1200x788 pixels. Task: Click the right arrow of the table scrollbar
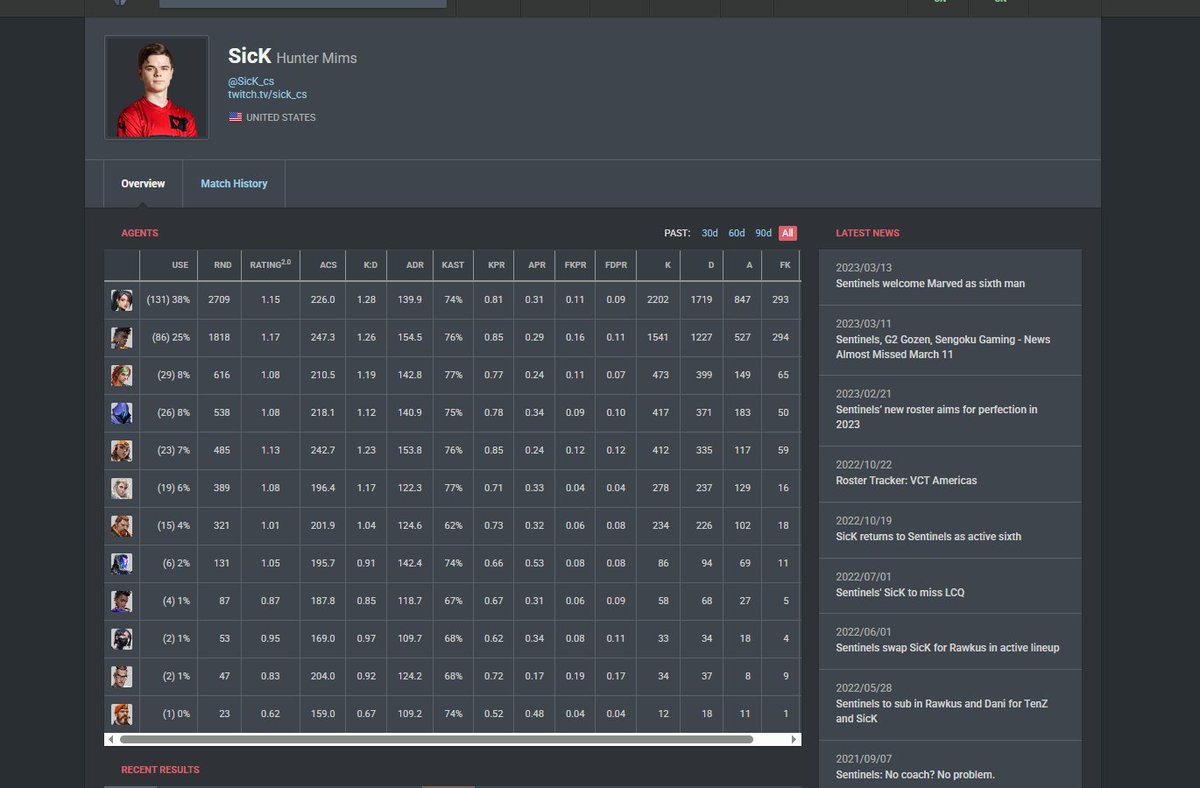pos(795,739)
